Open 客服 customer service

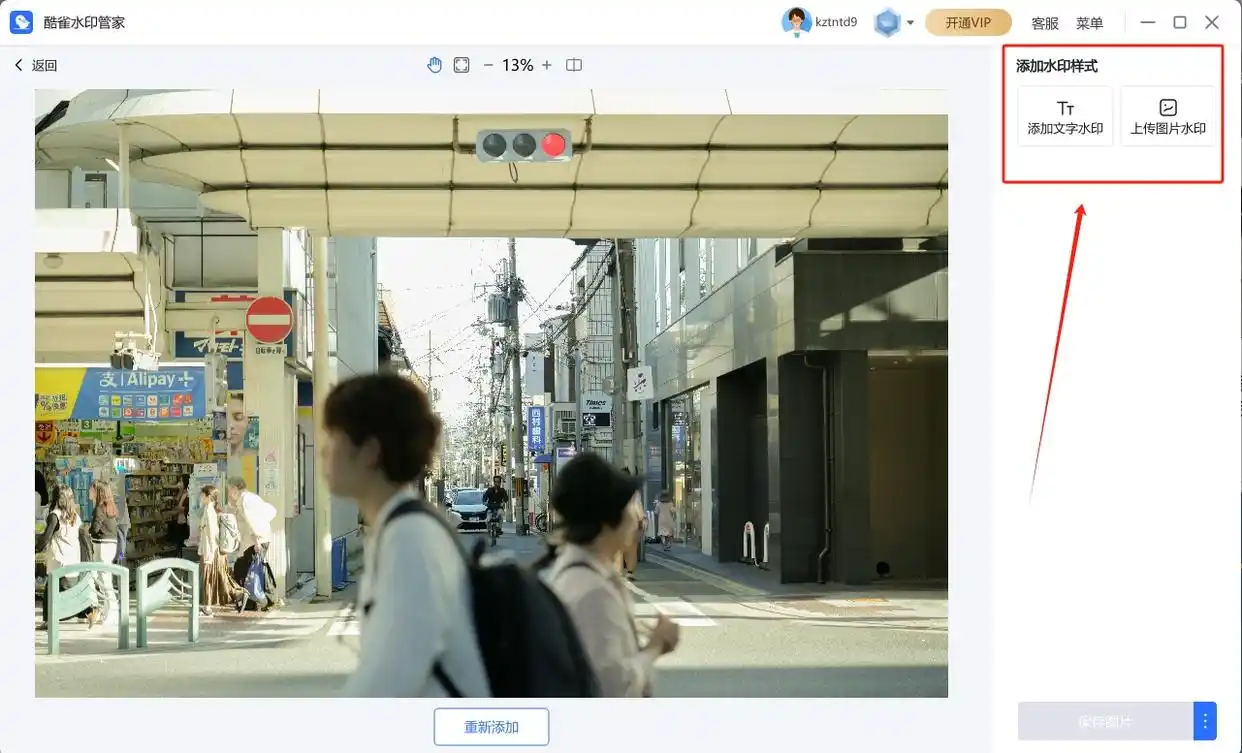click(1045, 23)
